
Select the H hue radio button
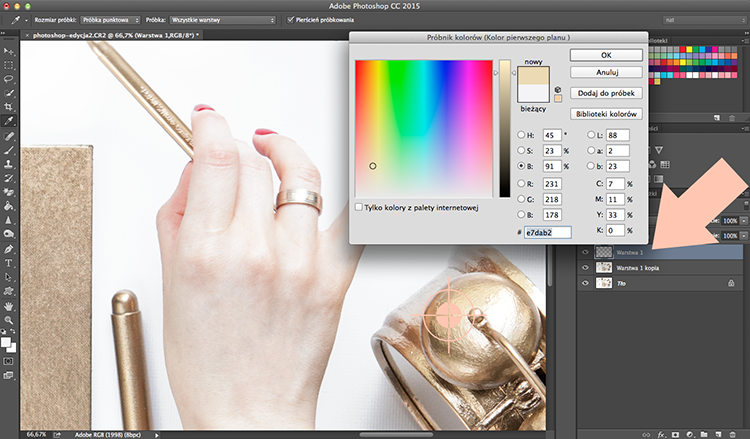[521, 135]
